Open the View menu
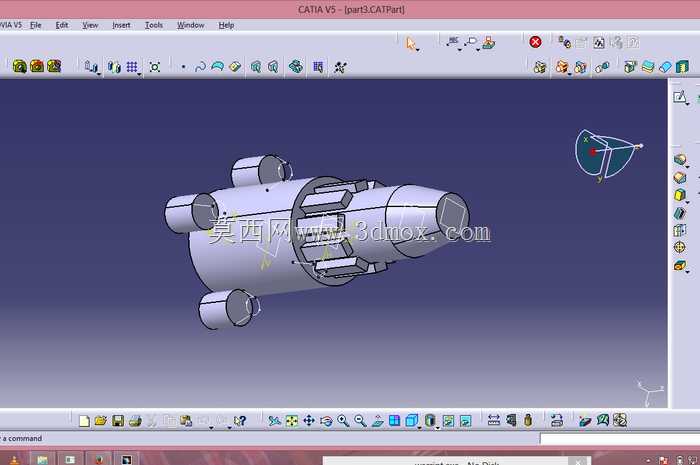This screenshot has height=465, width=700. [x=90, y=25]
